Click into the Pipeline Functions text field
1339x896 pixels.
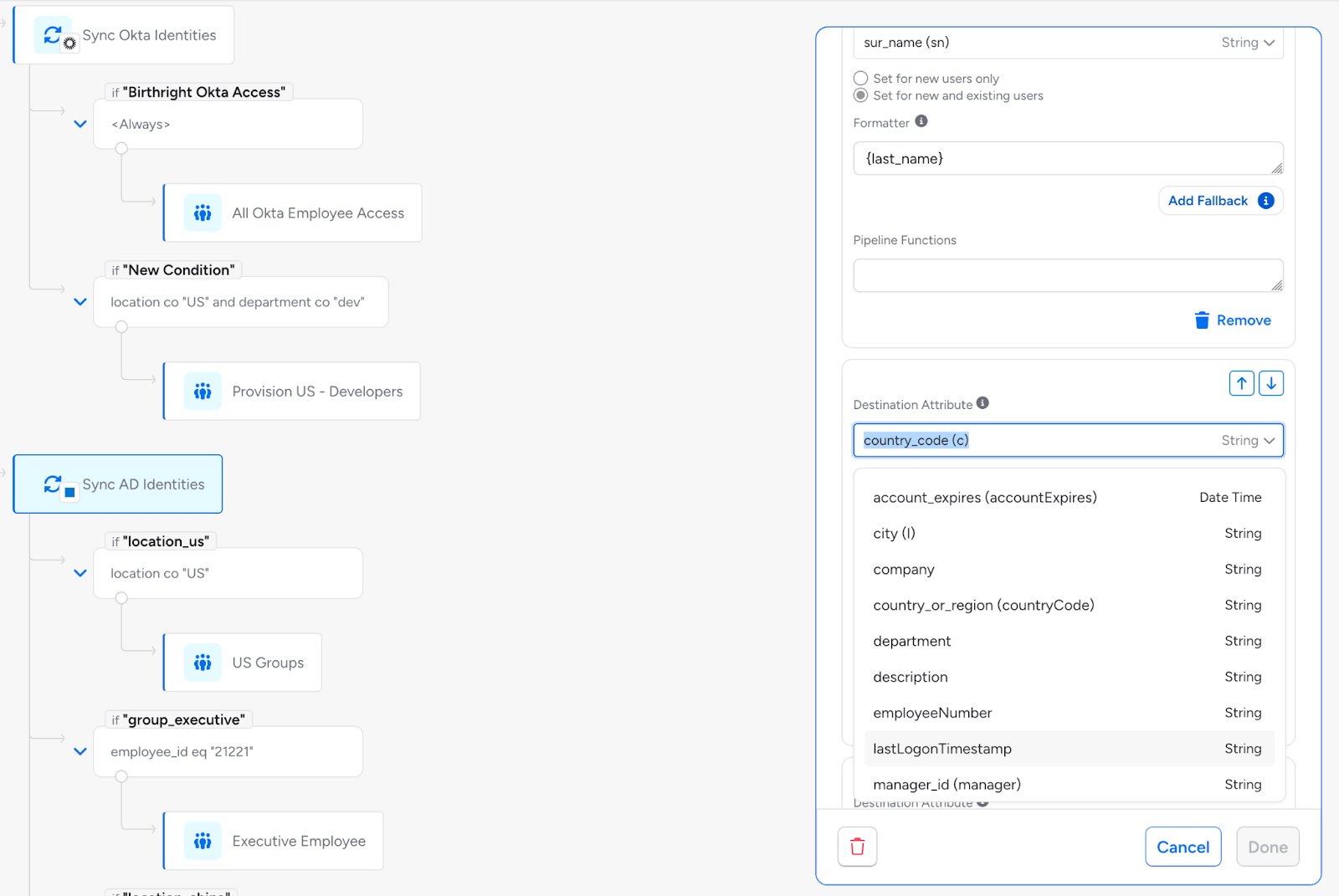click(x=1067, y=275)
